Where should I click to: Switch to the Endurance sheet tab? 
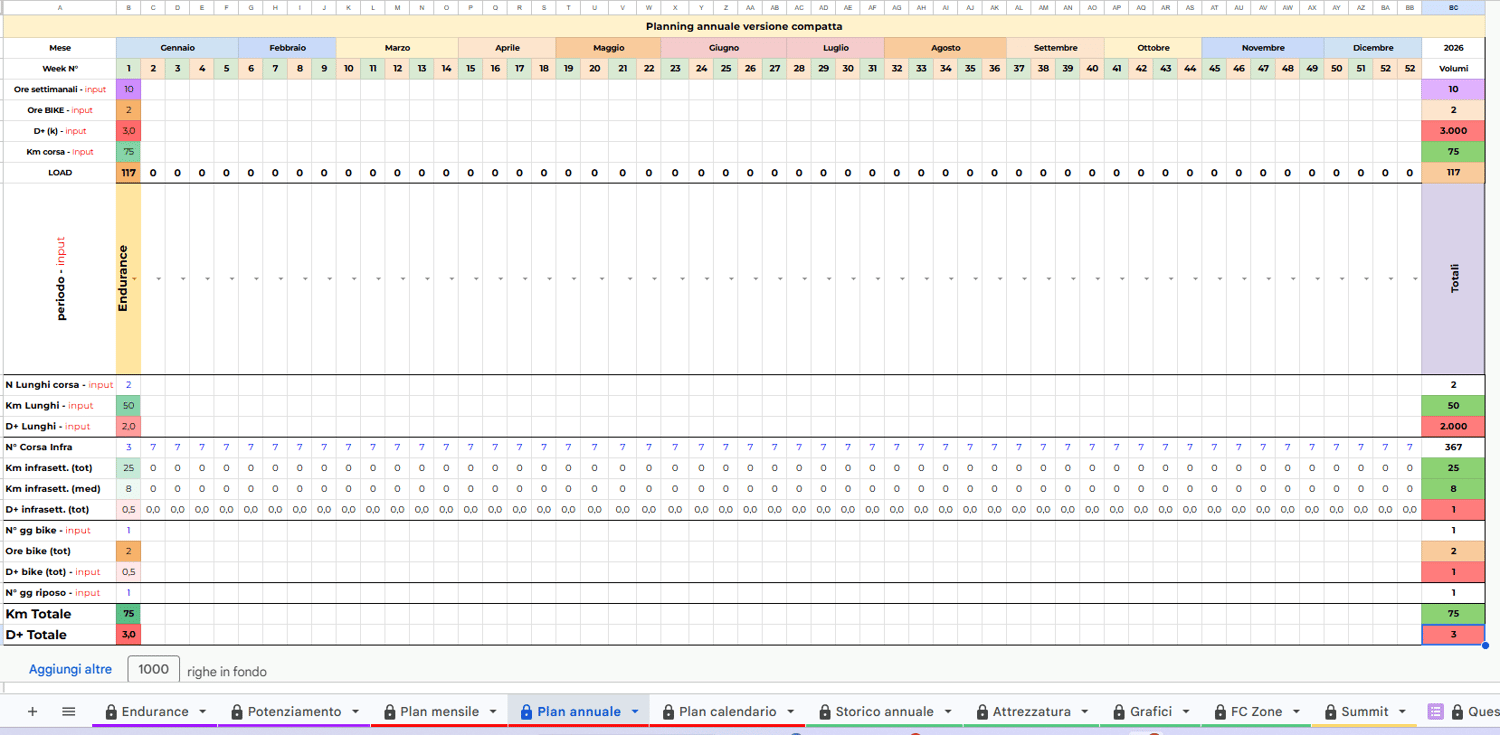(155, 711)
